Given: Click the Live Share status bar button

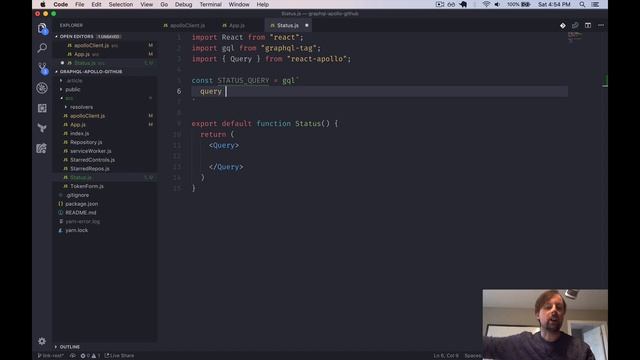Looking at the screenshot, I should click(x=119, y=356).
